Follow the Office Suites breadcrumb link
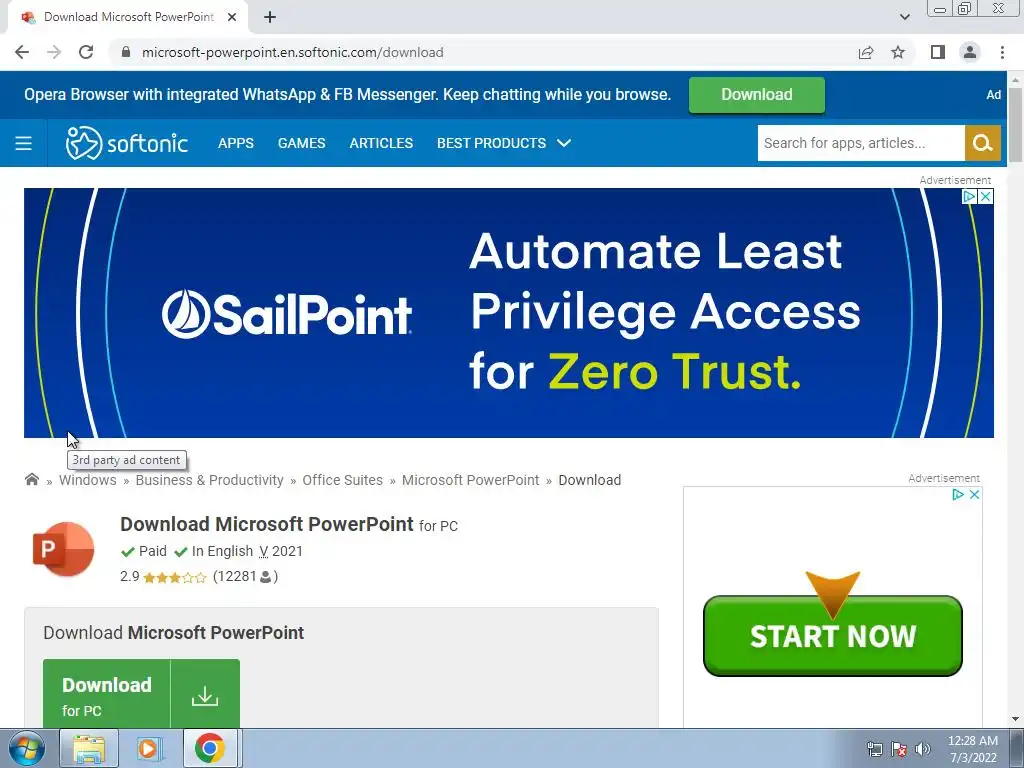Image resolution: width=1024 pixels, height=768 pixels. [x=342, y=480]
